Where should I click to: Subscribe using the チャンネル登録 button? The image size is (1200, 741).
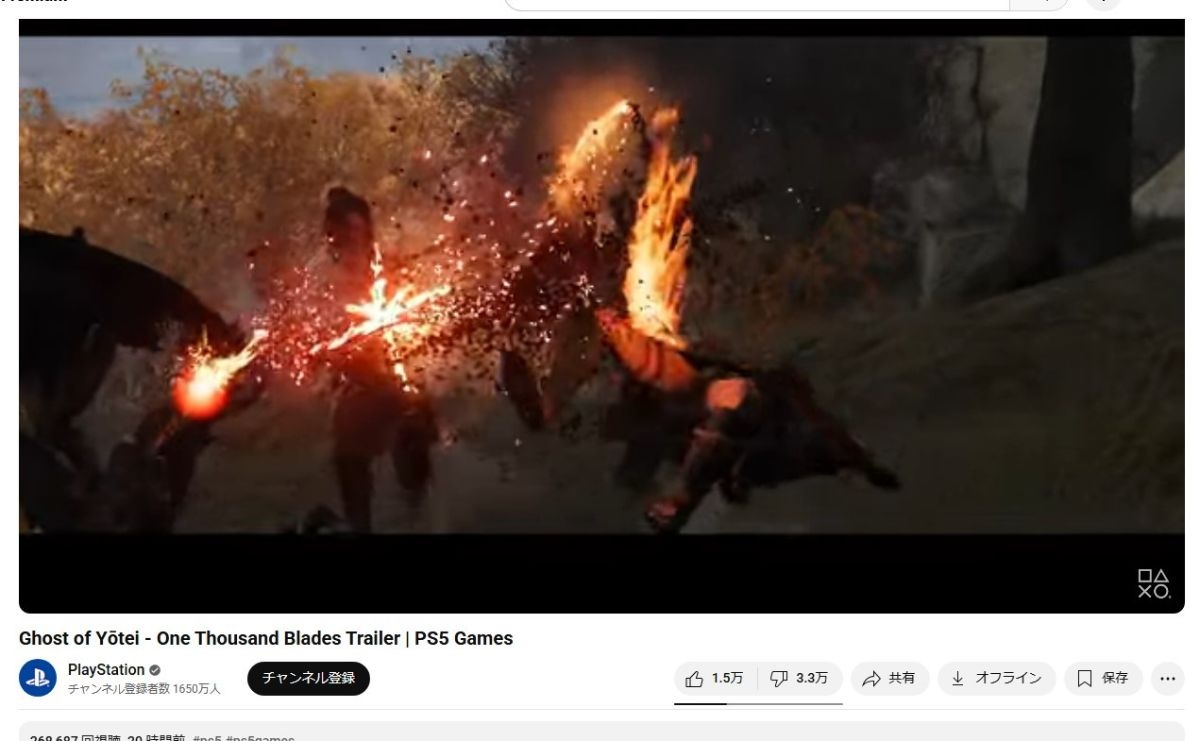308,678
